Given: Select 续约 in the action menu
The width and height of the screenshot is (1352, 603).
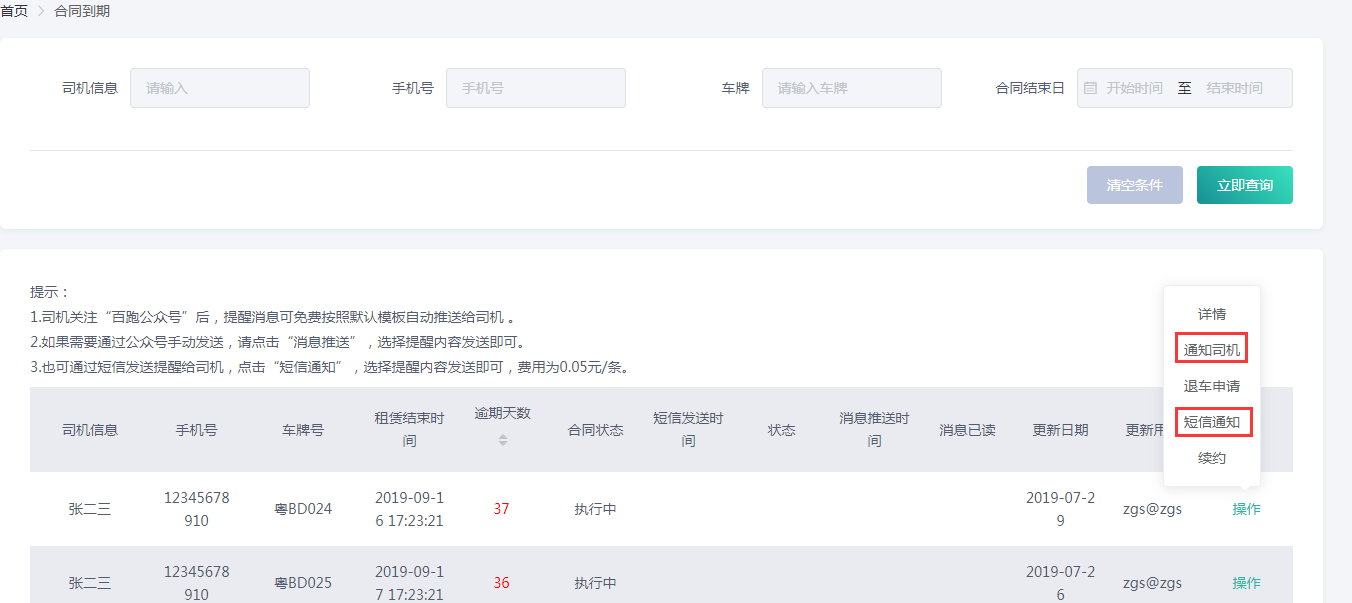Looking at the screenshot, I should point(1212,458).
